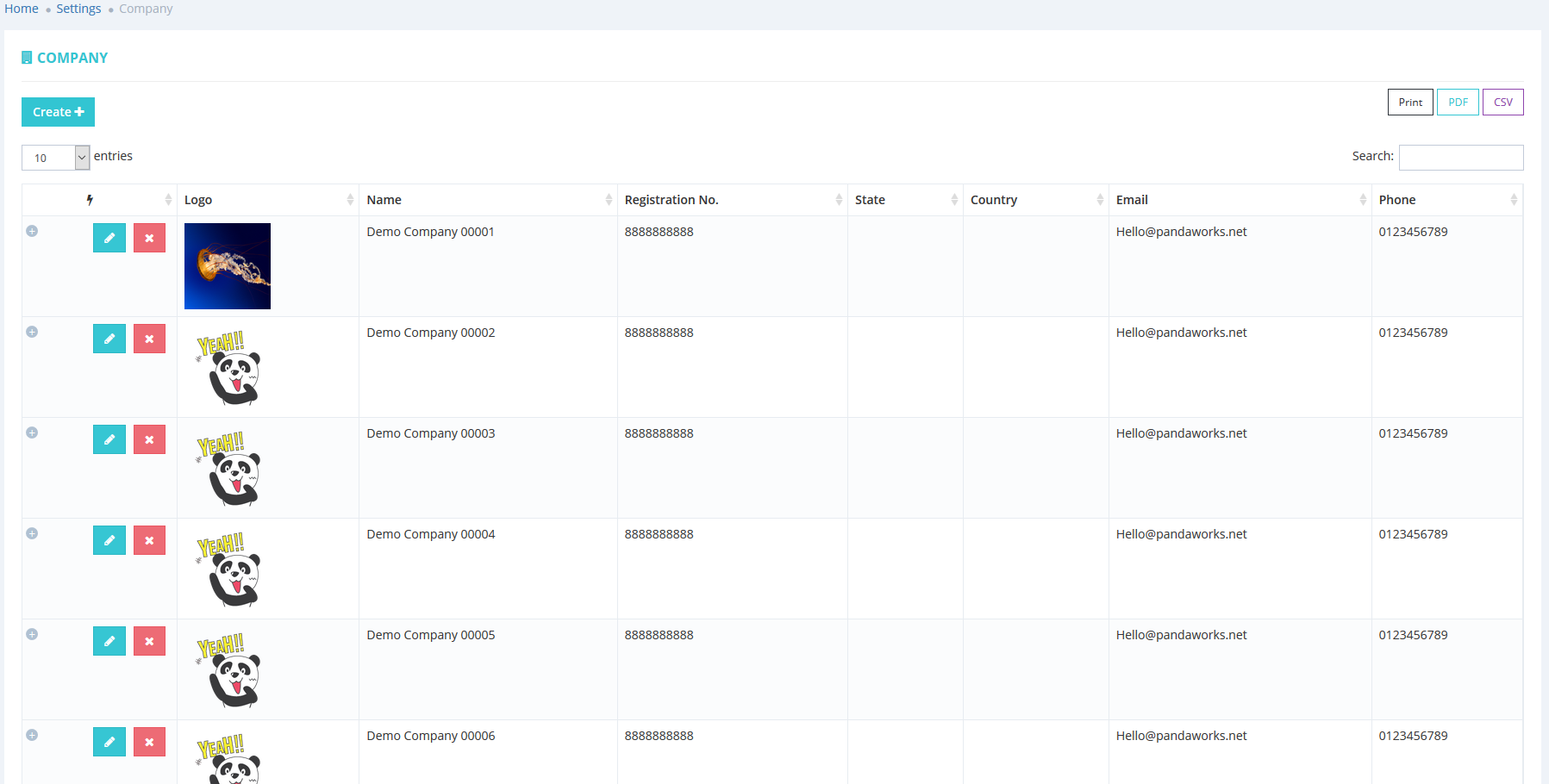Delete Demo Company 00006 with red X icon
The image size is (1549, 784).
[149, 742]
